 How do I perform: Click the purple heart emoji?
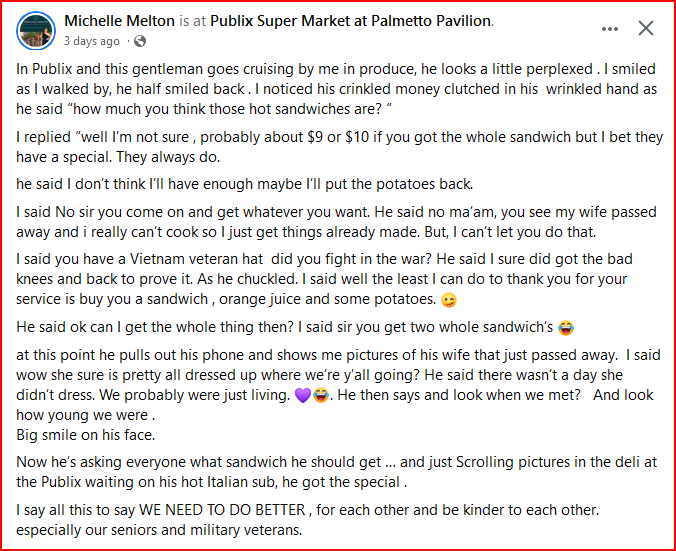320,395
